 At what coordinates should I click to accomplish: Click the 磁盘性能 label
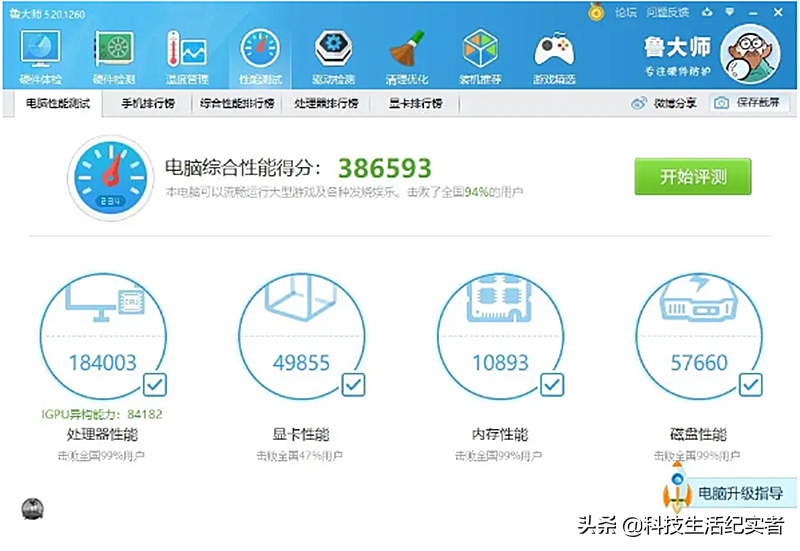tap(698, 435)
